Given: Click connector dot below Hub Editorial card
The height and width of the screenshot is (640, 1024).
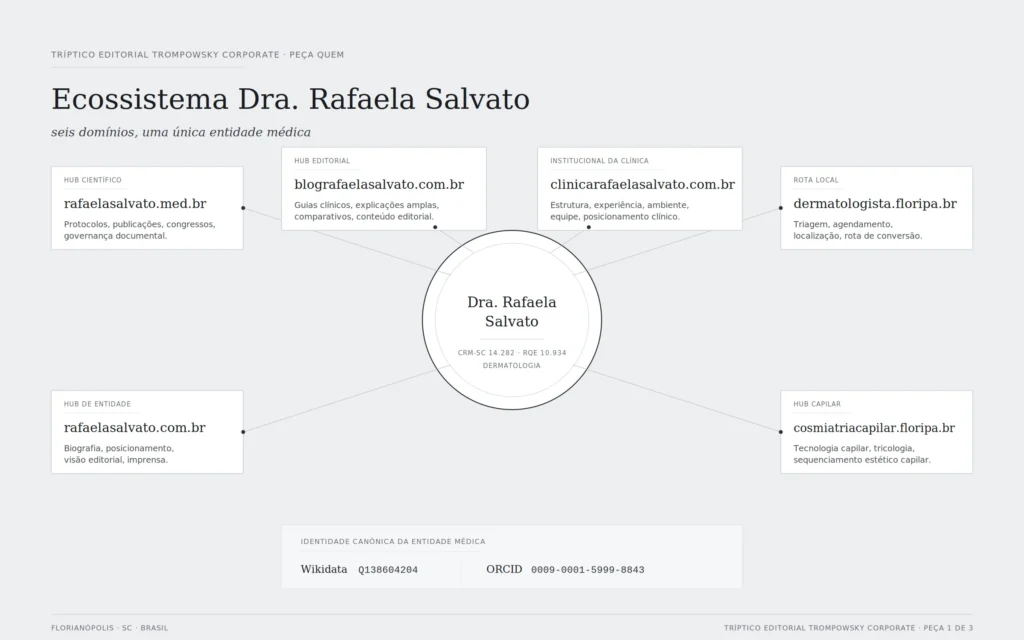Looking at the screenshot, I should tap(435, 227).
